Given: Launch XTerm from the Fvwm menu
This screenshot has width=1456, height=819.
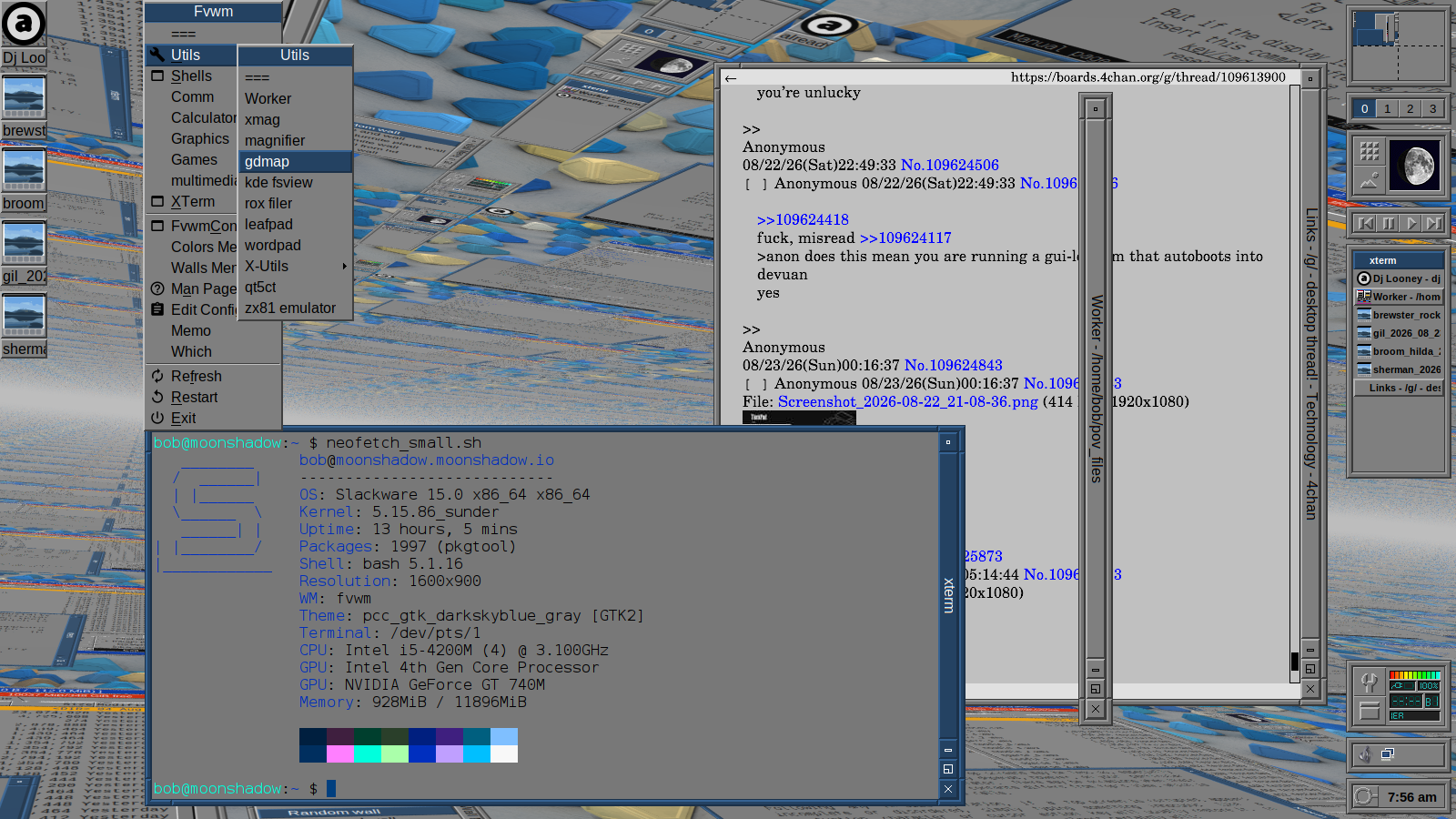Looking at the screenshot, I should 191,202.
